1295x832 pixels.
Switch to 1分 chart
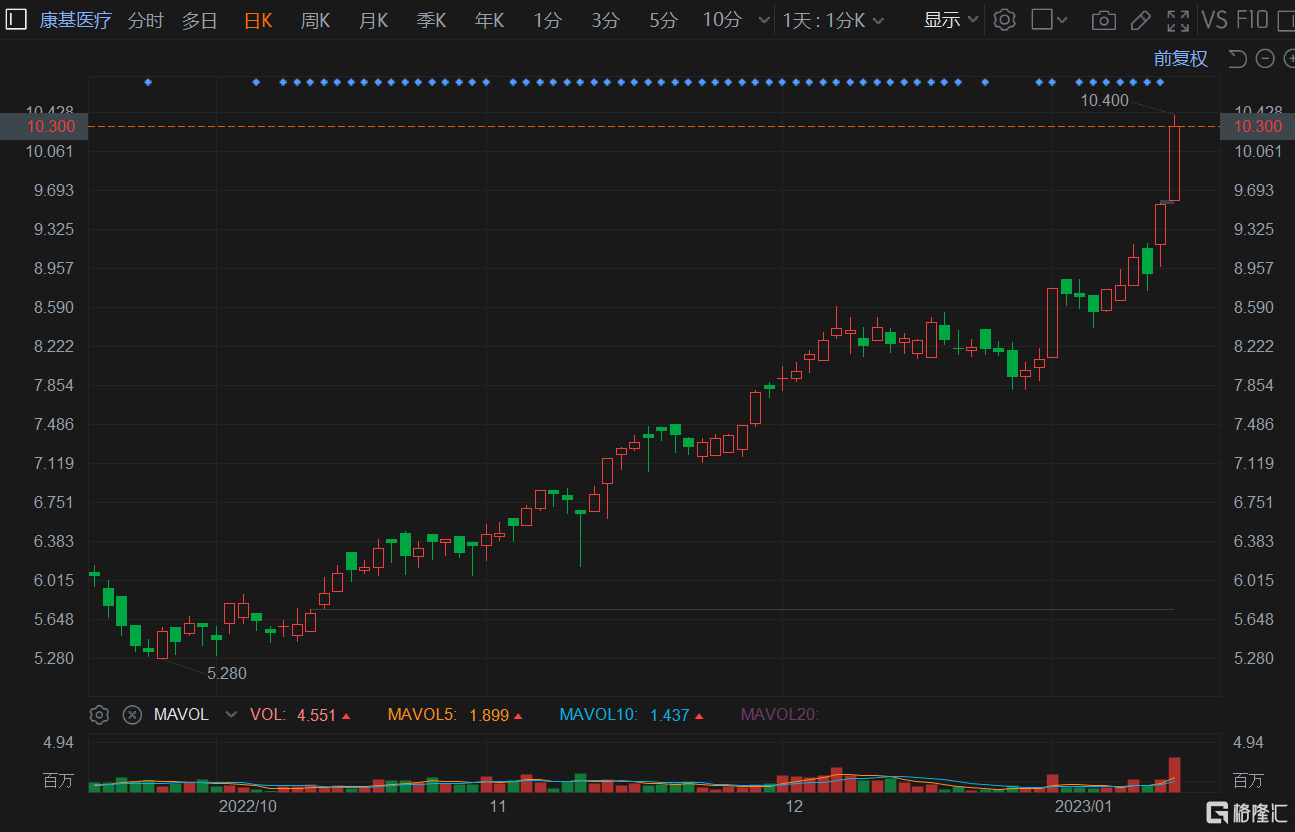click(x=547, y=20)
